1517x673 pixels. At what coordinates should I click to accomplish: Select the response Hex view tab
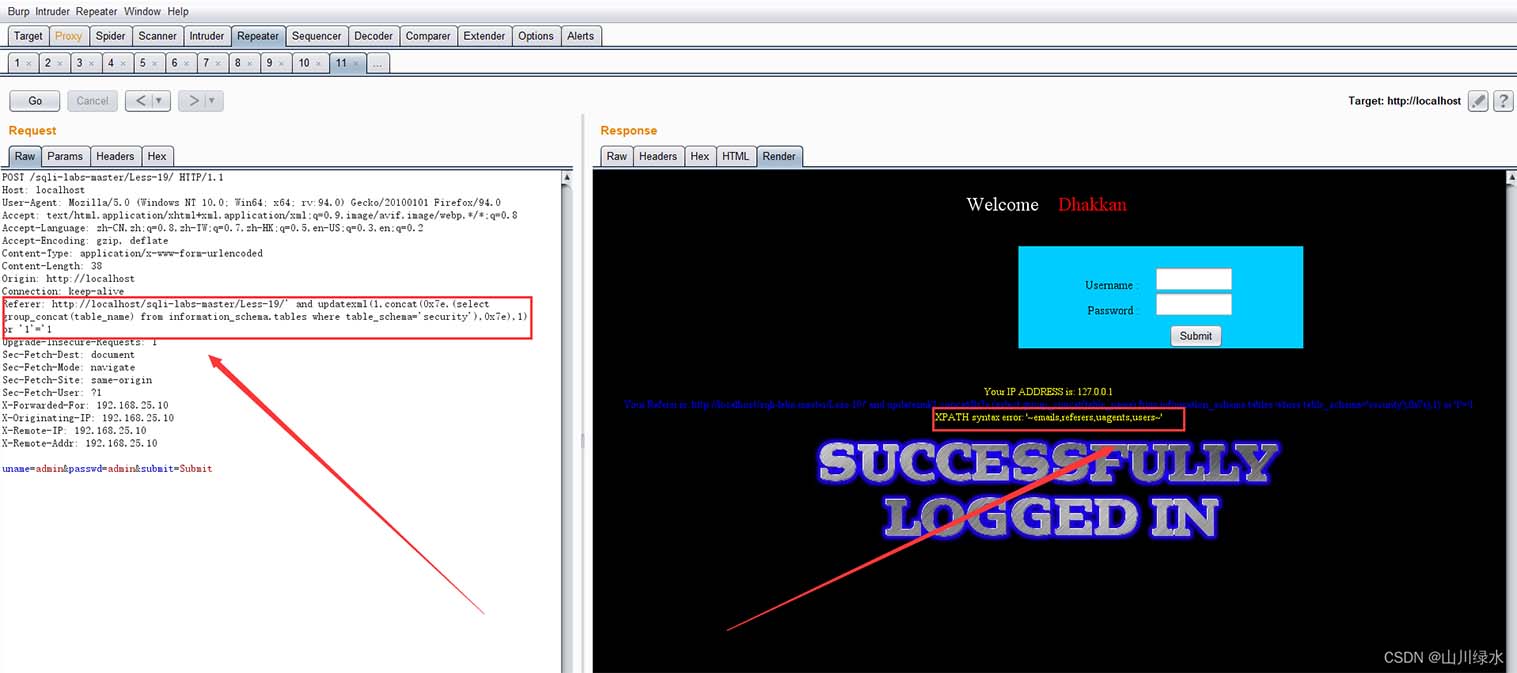(x=700, y=156)
